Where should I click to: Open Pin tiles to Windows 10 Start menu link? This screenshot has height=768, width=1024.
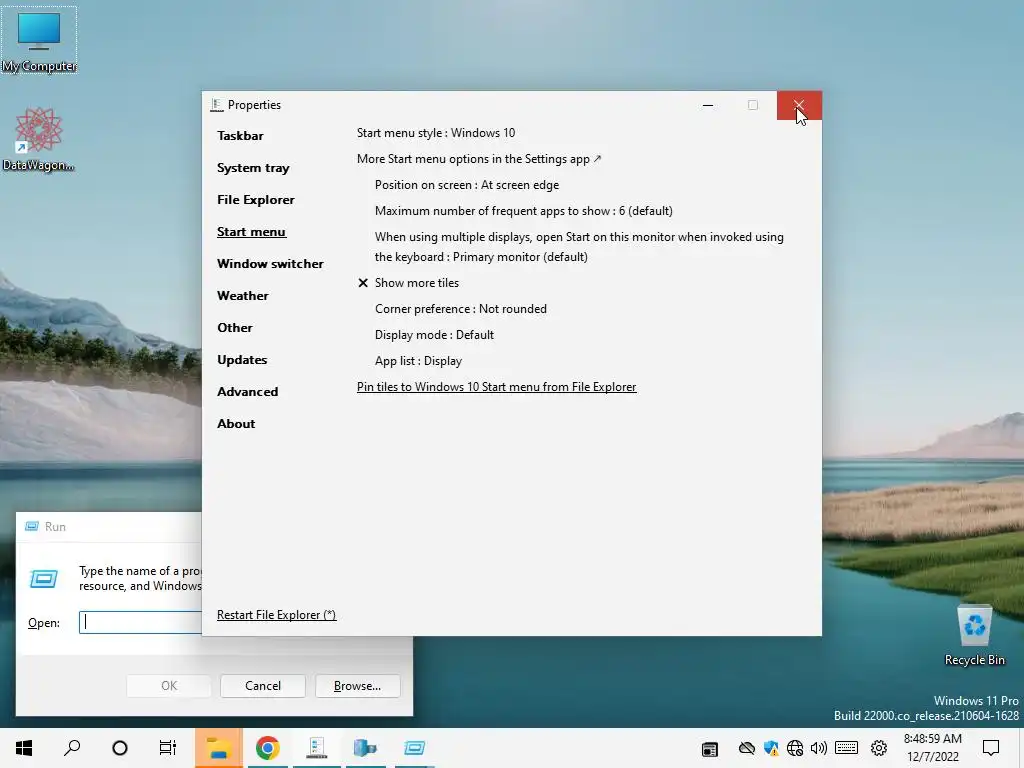(x=496, y=387)
